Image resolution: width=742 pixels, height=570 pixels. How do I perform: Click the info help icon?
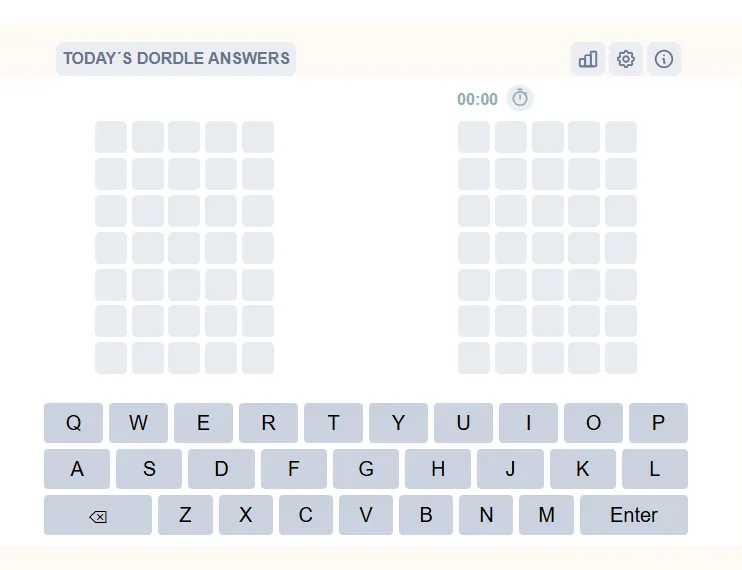pyautogui.click(x=664, y=59)
